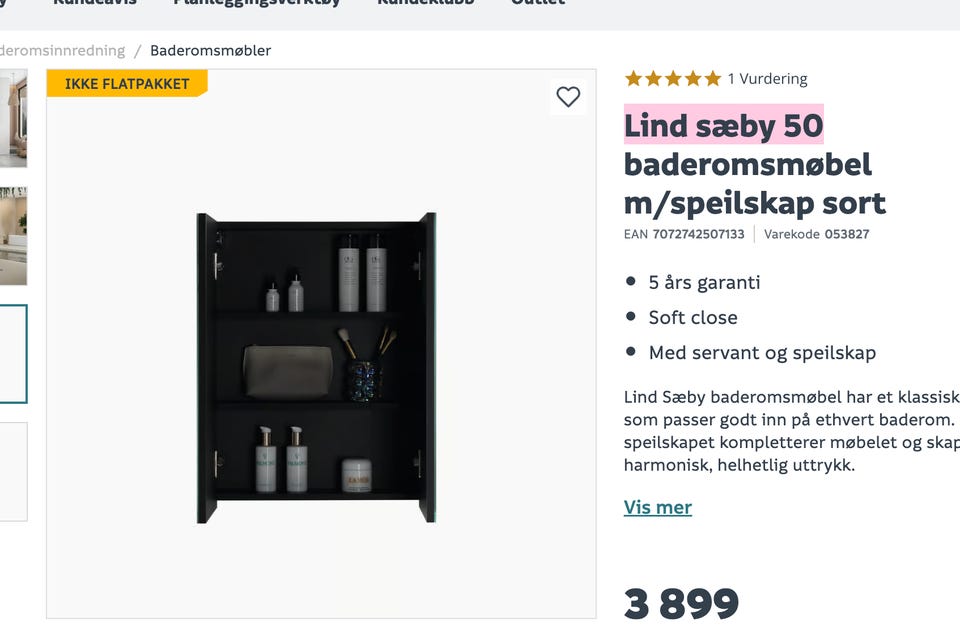Show the thumbnail of bathroom with green plant
The image size is (960, 631).
point(13,235)
